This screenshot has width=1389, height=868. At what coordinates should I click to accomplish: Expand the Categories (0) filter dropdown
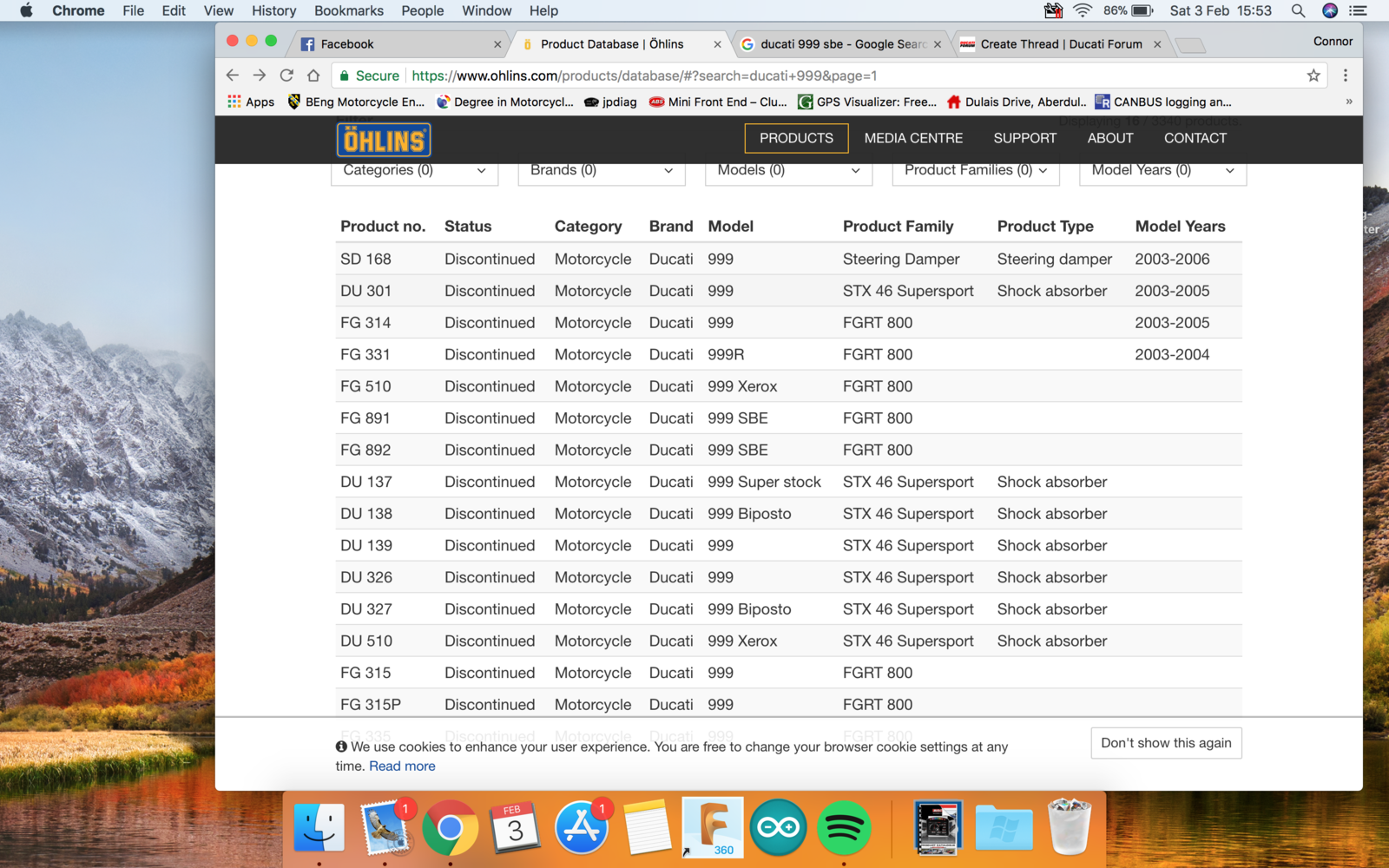click(x=414, y=170)
